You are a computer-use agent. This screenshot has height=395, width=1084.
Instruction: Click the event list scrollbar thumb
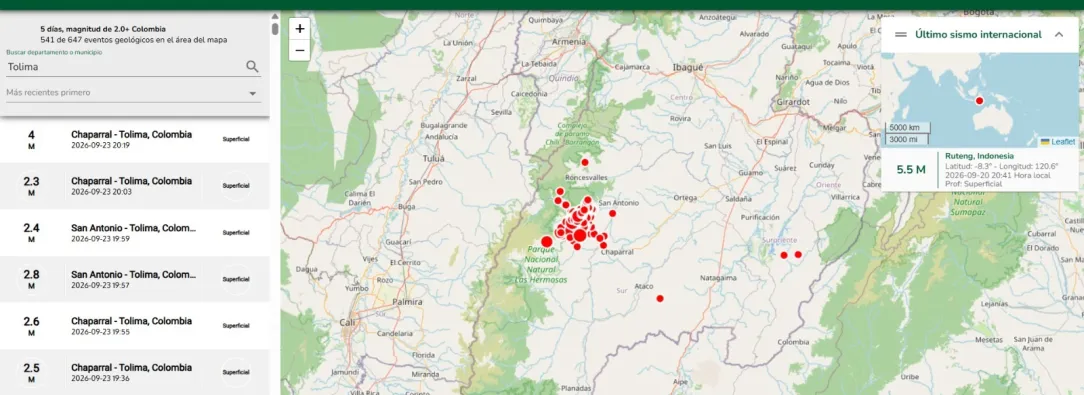pyautogui.click(x=275, y=29)
